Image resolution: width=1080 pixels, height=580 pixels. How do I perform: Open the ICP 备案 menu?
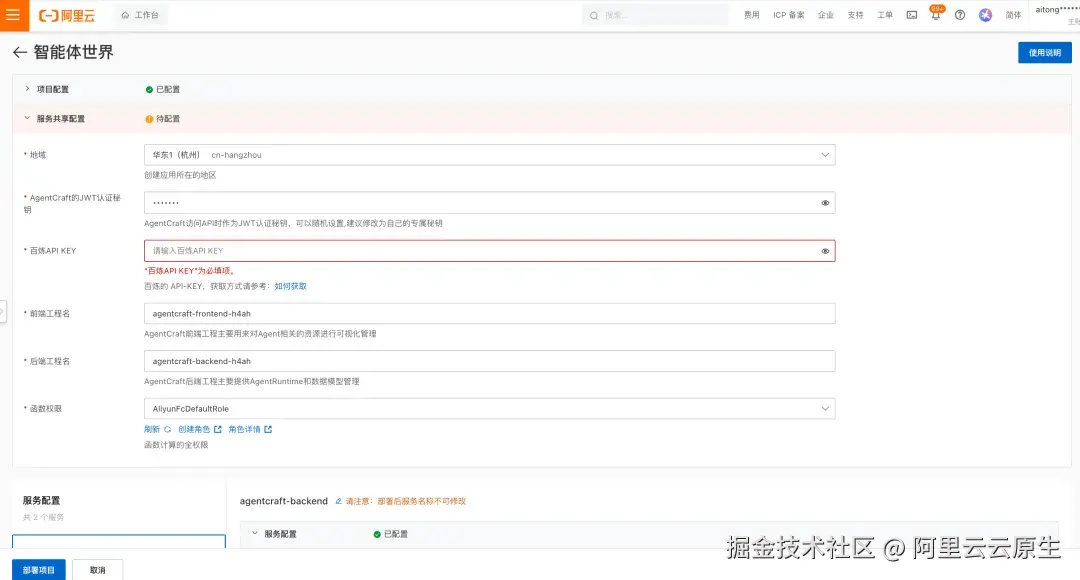pos(789,15)
